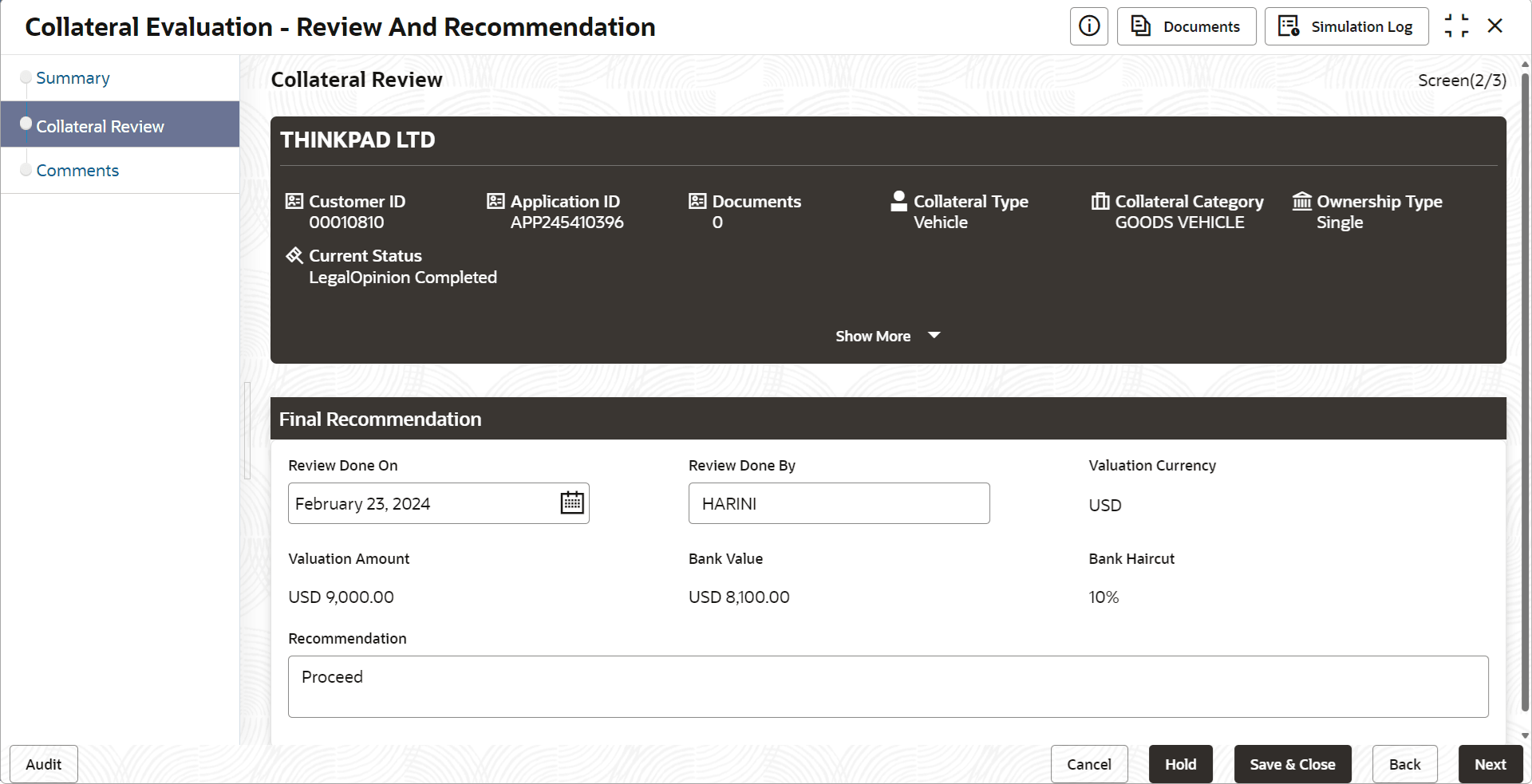Click the collapse screen icon

pyautogui.click(x=1456, y=26)
